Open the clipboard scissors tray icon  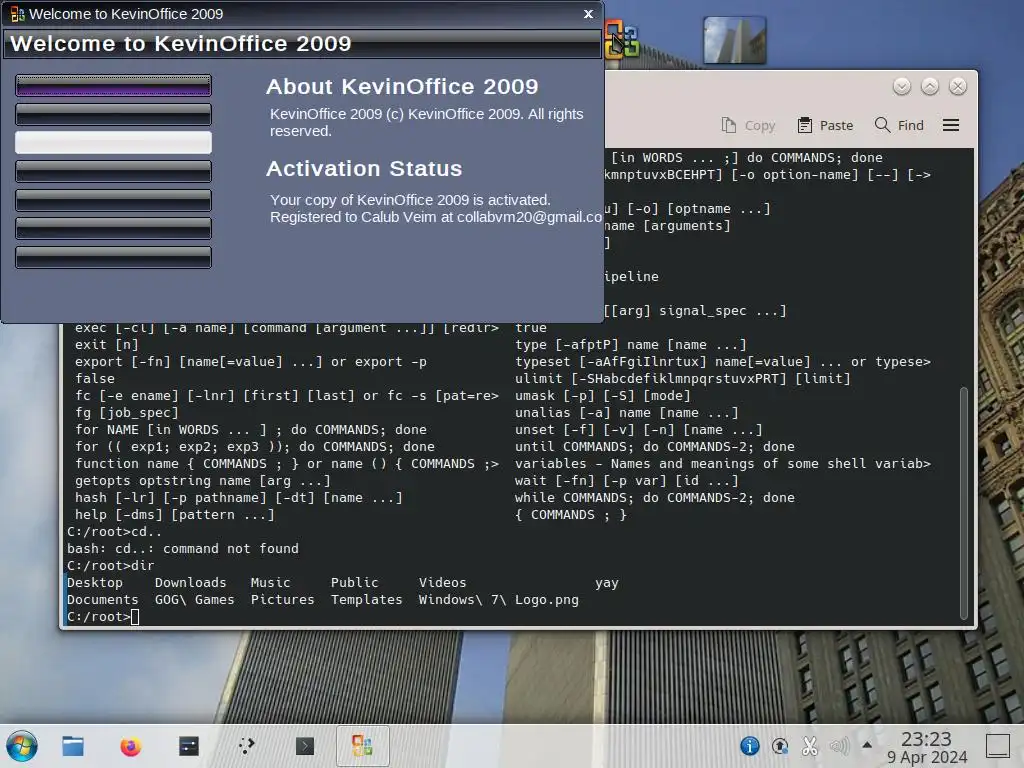810,746
